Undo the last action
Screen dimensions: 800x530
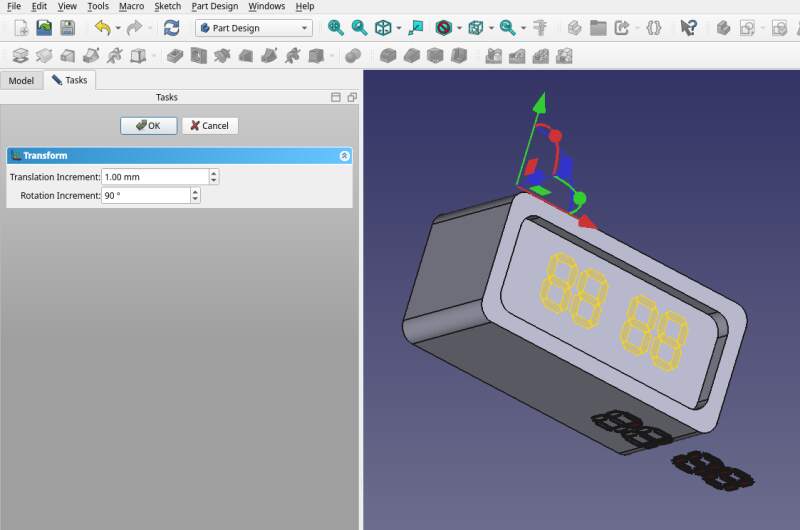click(103, 28)
